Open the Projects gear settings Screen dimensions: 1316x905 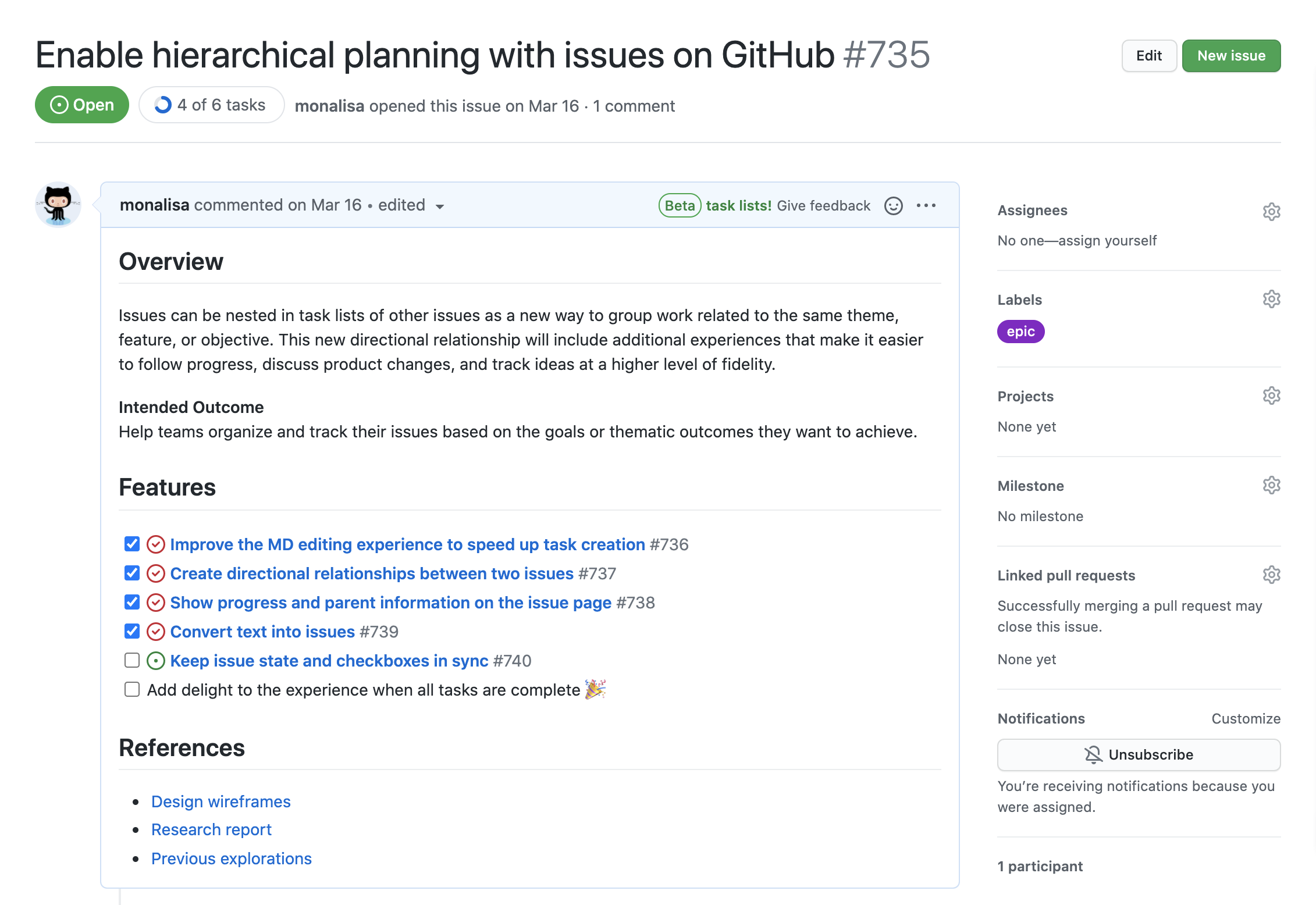[1271, 396]
